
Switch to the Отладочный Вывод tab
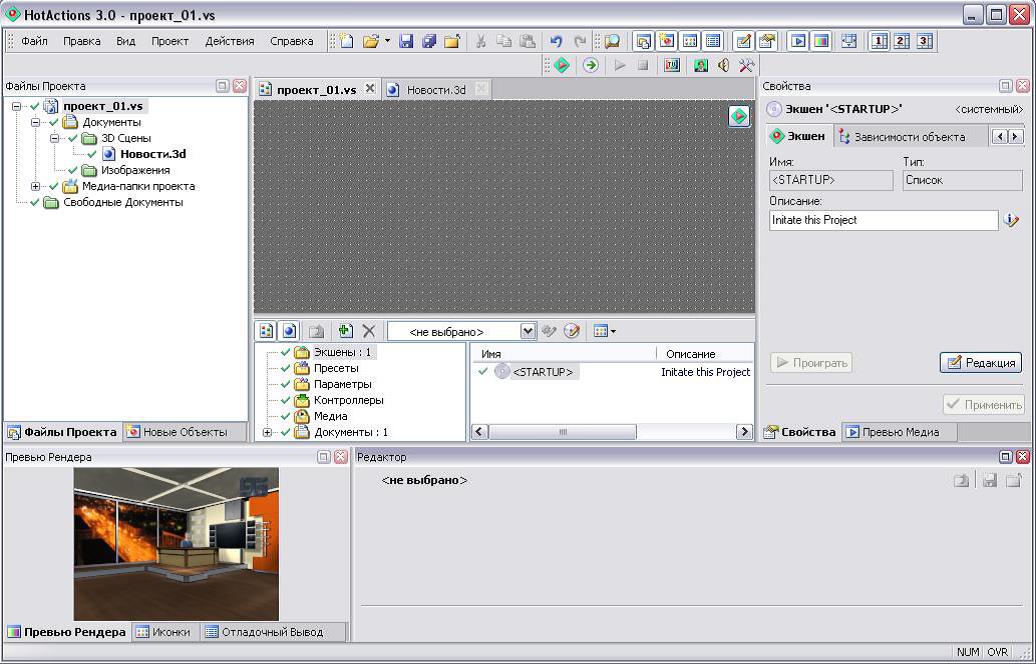pos(264,632)
